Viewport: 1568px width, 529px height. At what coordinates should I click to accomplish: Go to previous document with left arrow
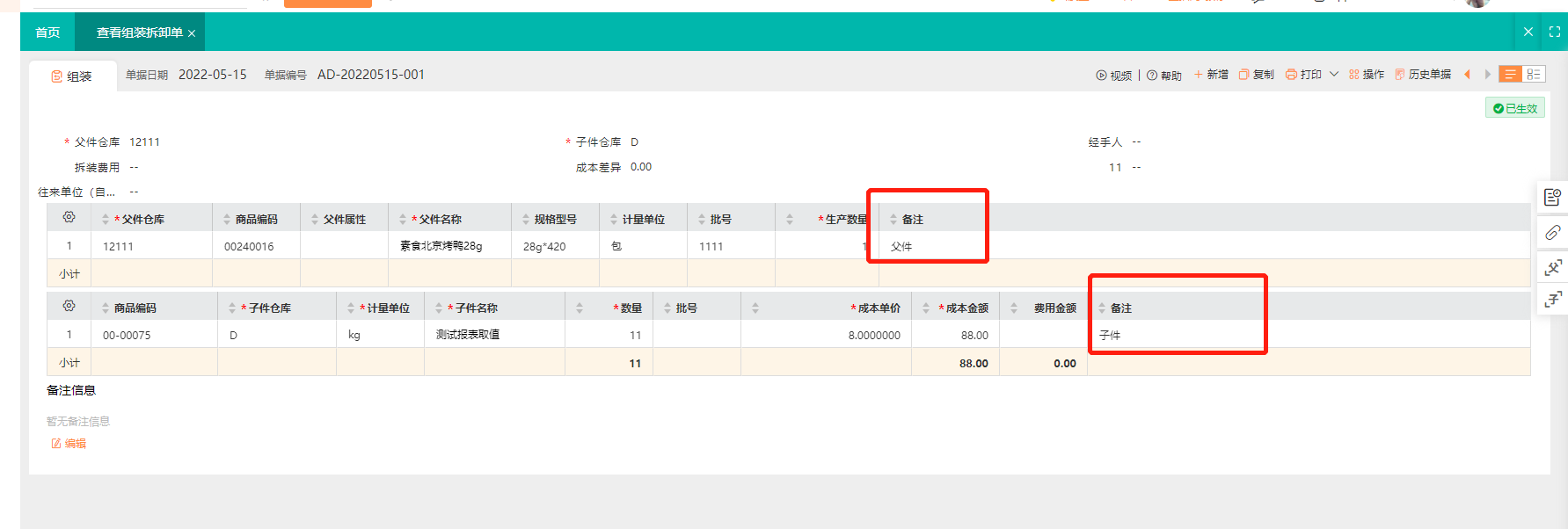click(1467, 75)
